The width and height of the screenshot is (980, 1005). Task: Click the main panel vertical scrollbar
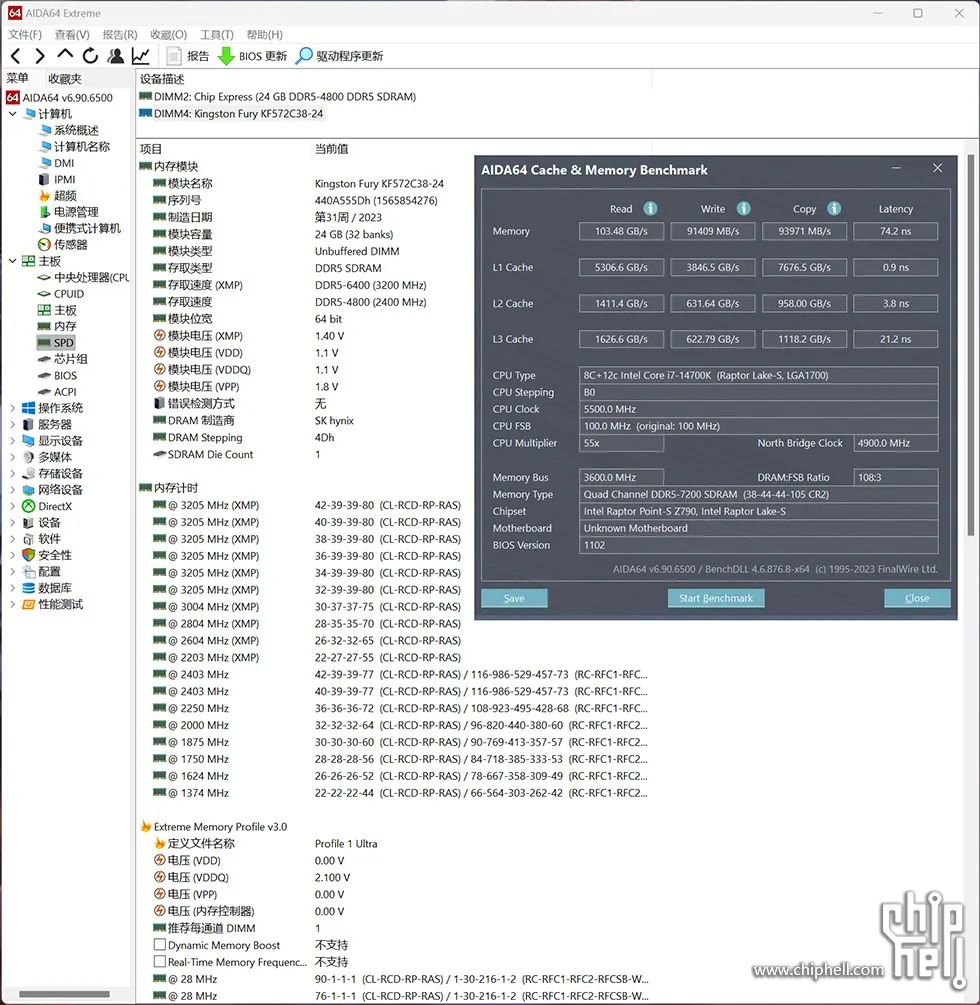972,346
